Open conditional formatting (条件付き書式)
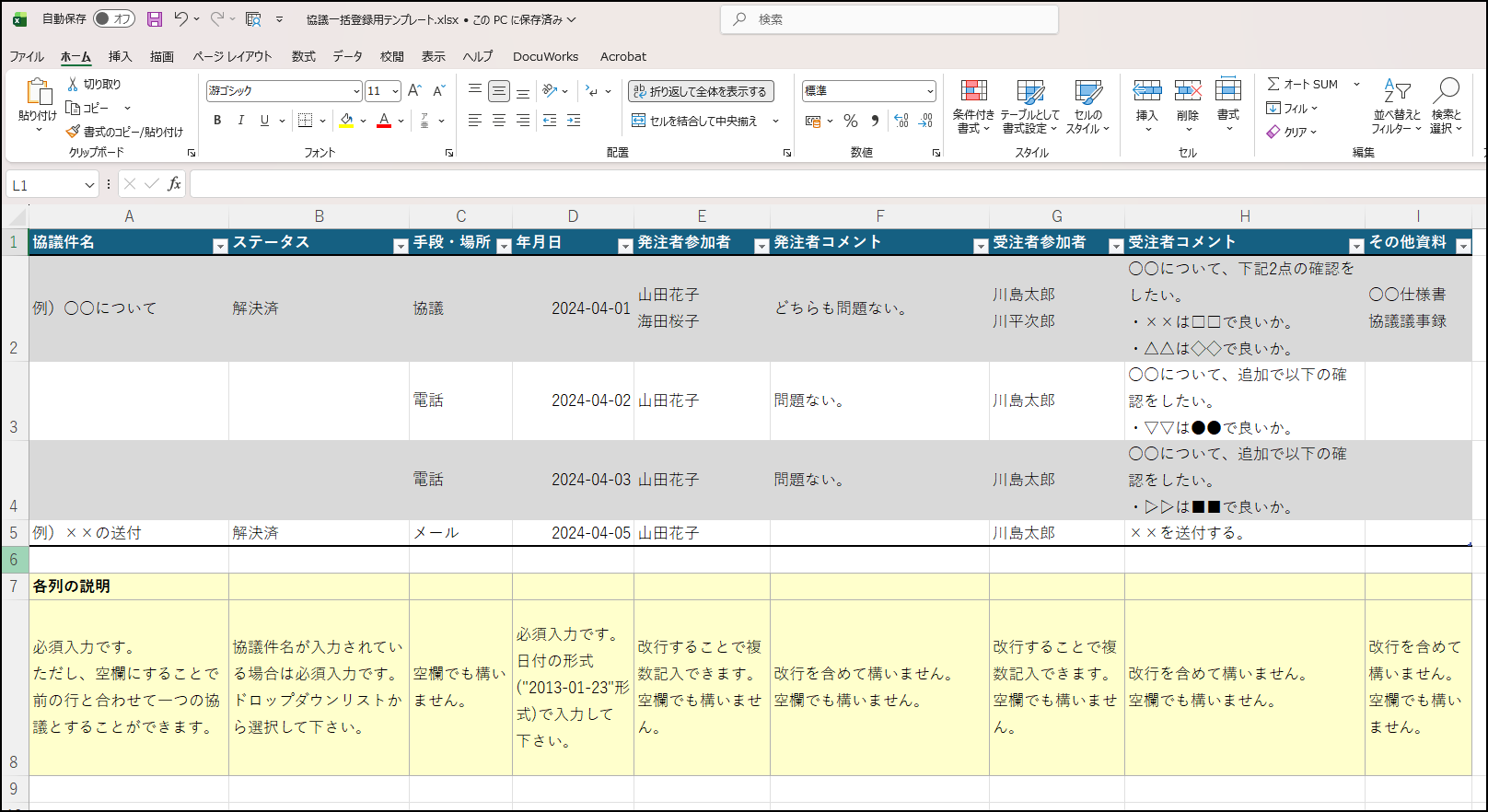This screenshot has width=1488, height=812. [x=973, y=107]
